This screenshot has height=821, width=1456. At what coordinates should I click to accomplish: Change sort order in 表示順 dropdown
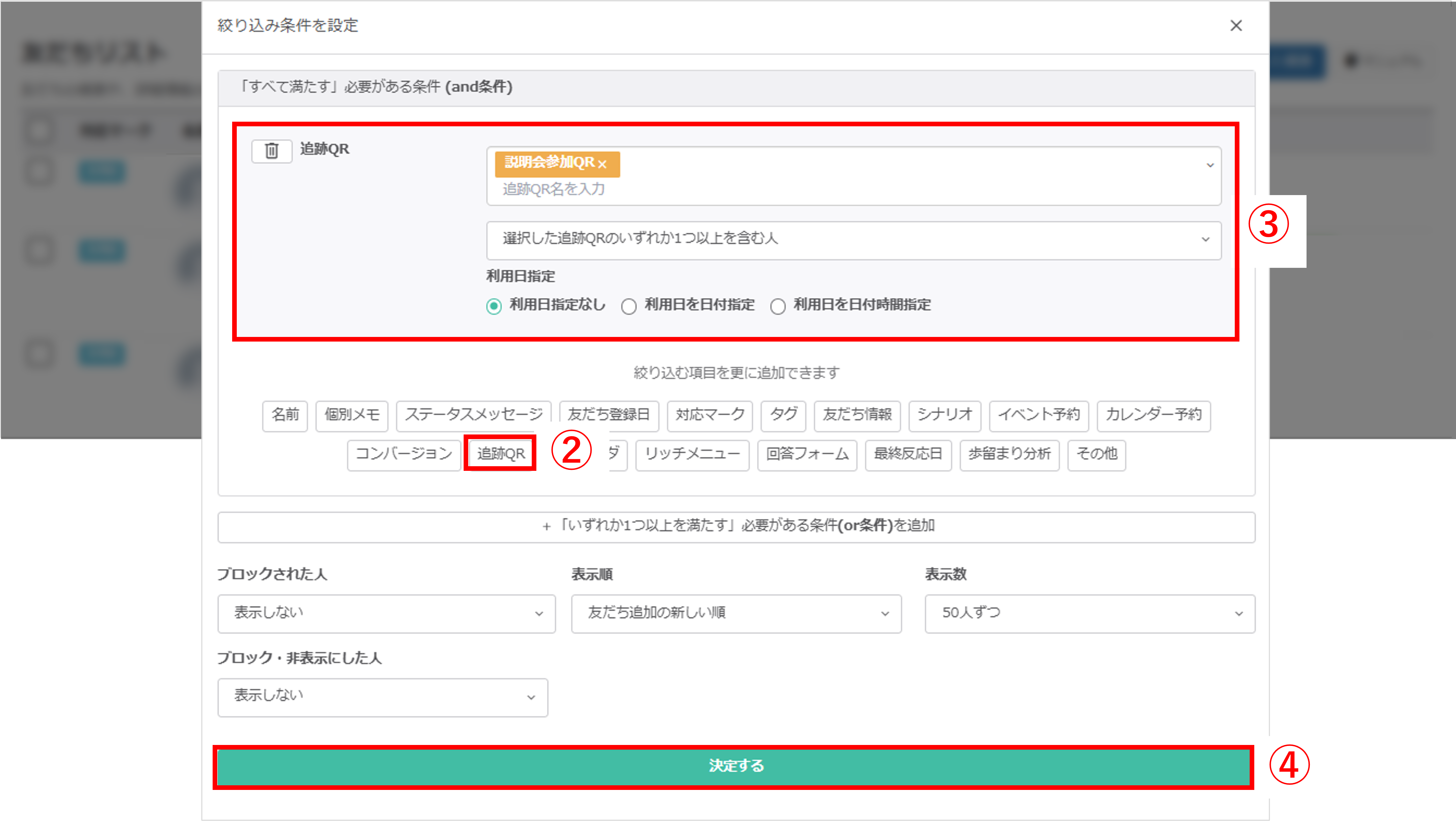[x=735, y=614]
